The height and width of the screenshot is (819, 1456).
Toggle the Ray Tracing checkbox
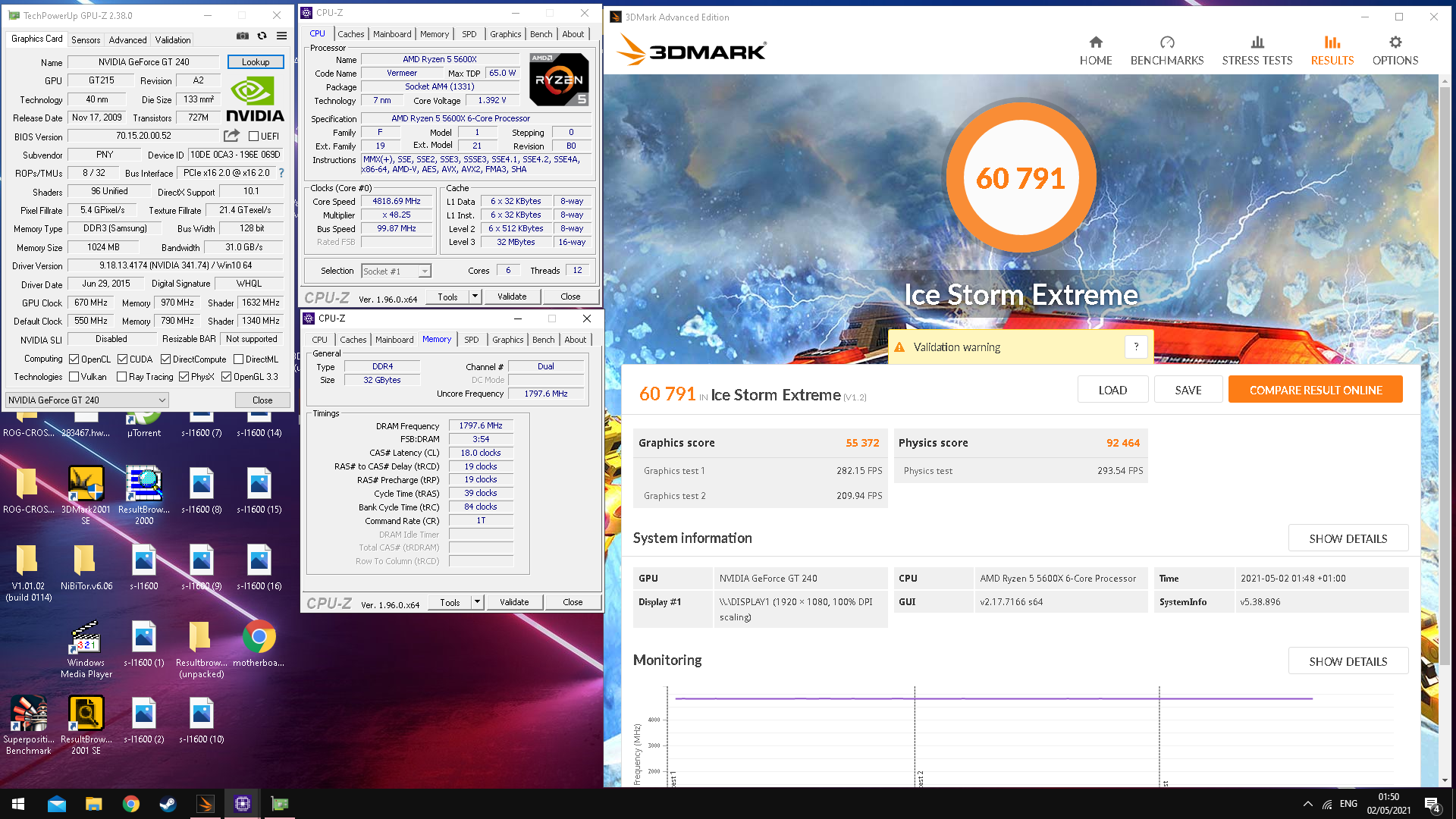pos(121,377)
